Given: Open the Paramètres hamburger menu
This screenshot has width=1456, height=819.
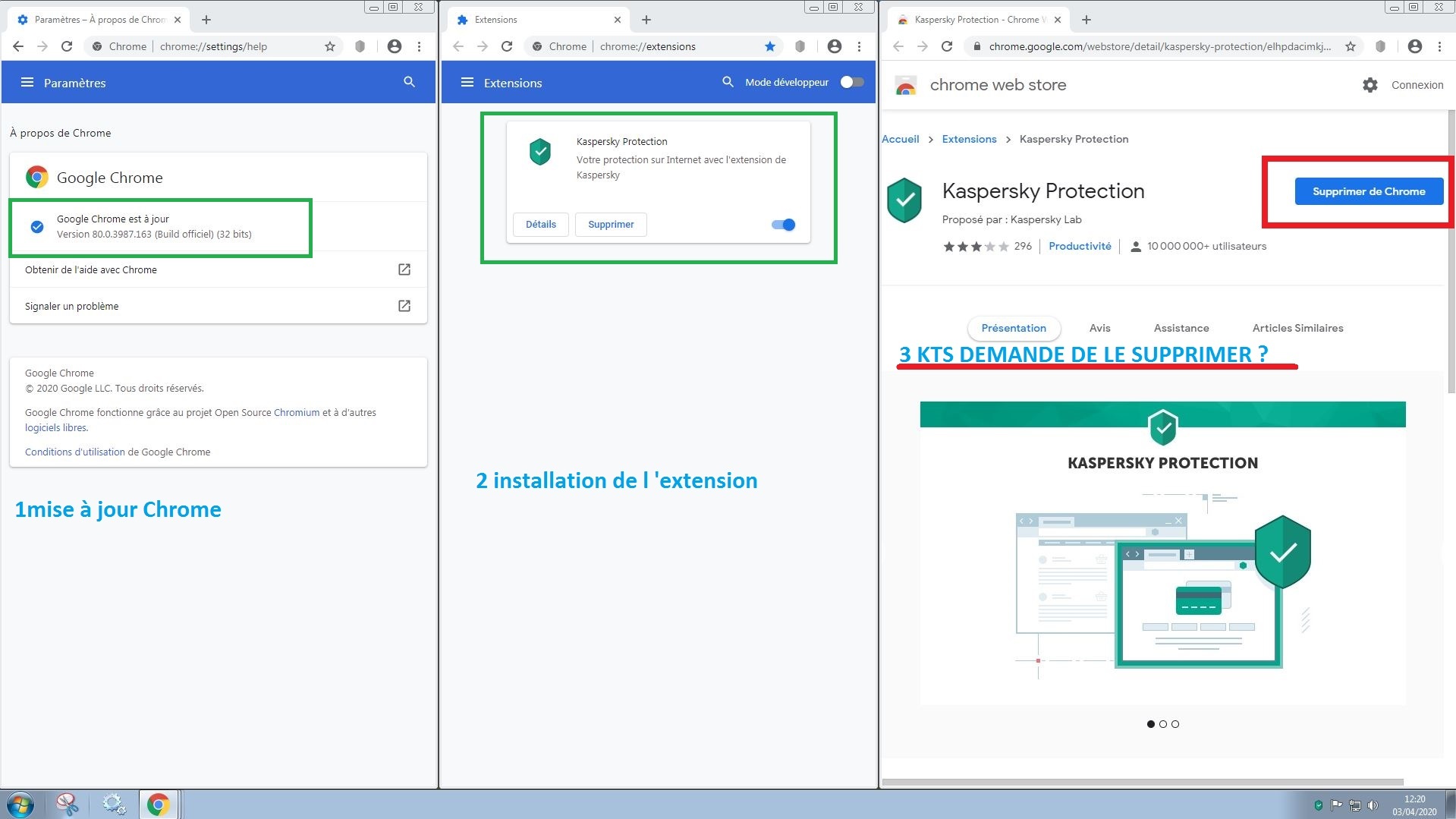Looking at the screenshot, I should pos(27,82).
